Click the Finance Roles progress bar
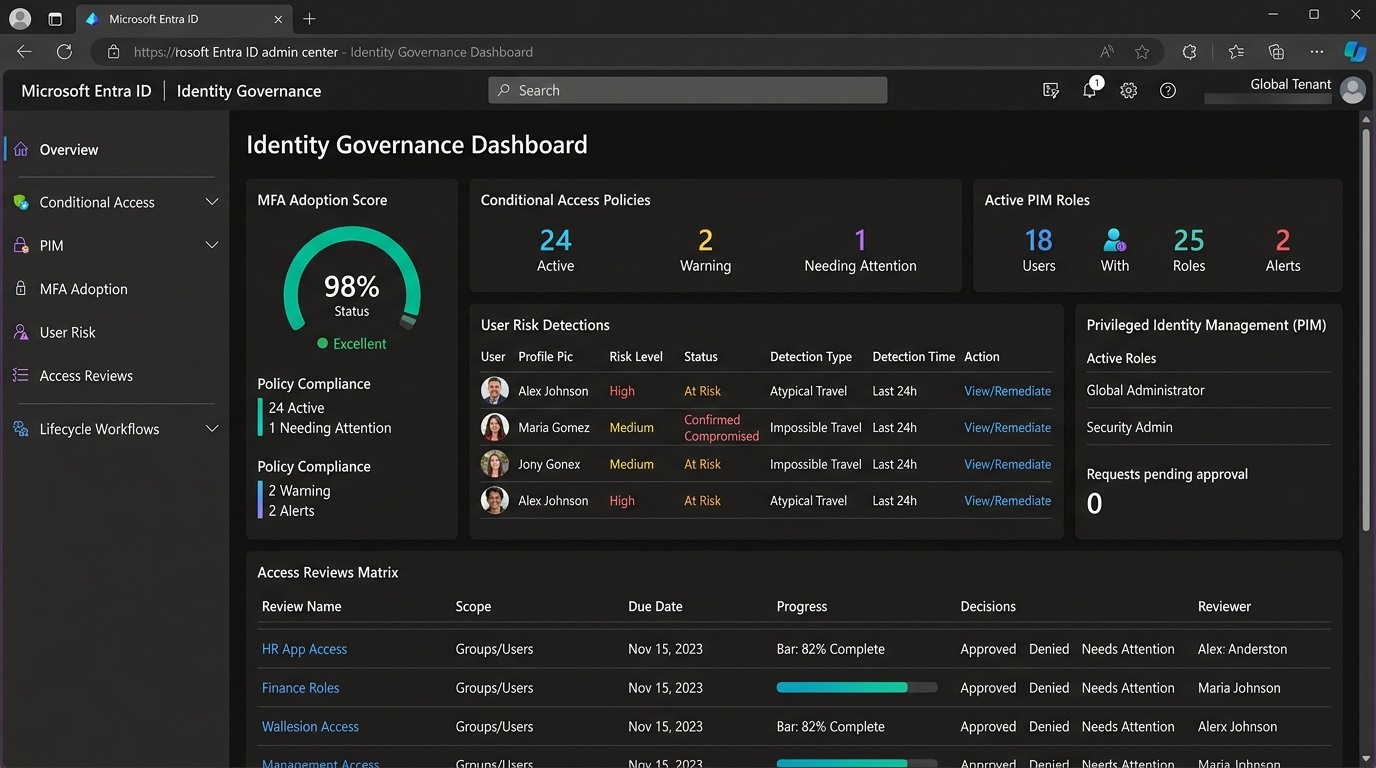The image size is (1376, 768). click(857, 688)
